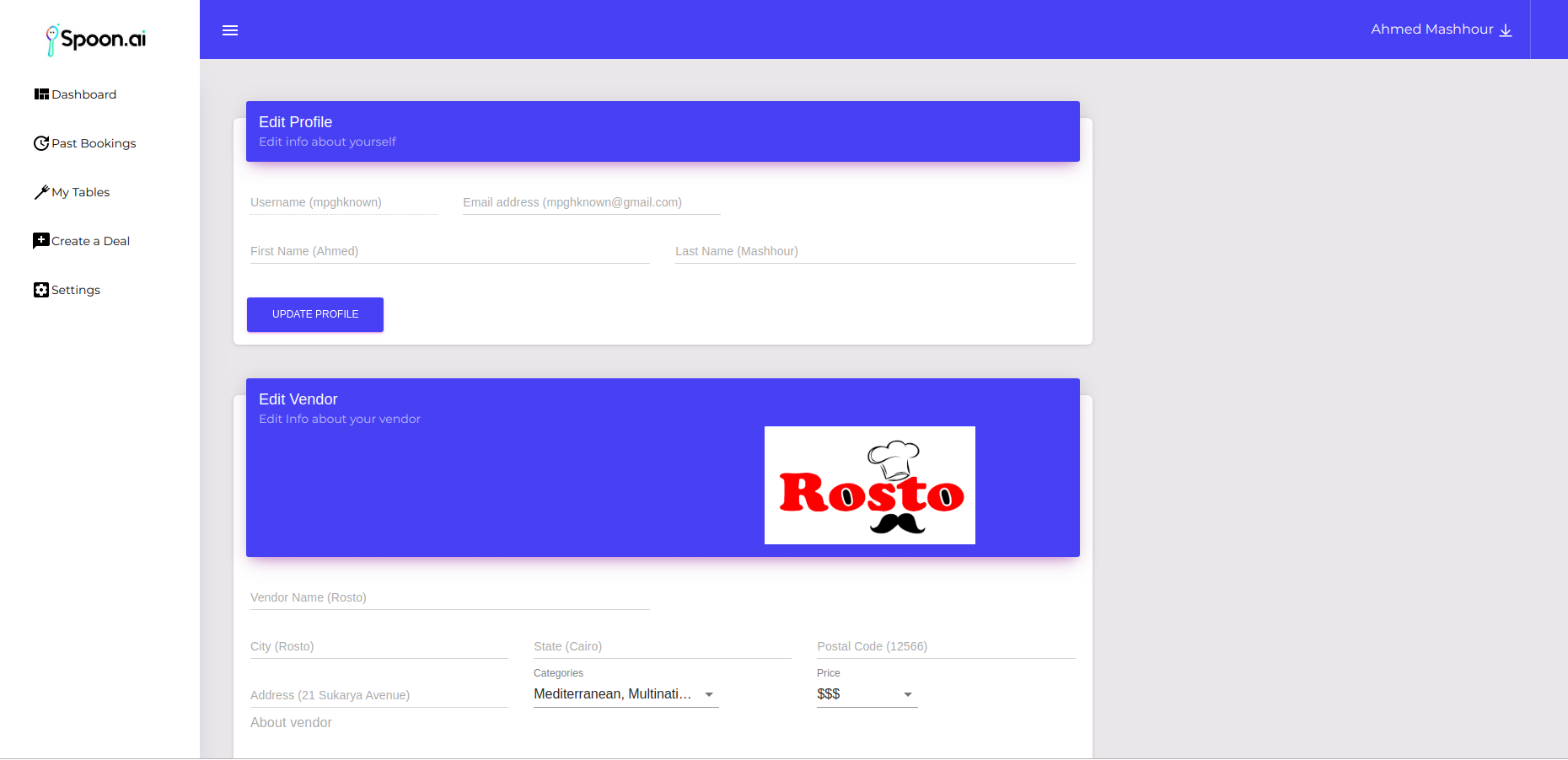The width and height of the screenshot is (1568, 760).
Task: Focus the Email address field
Action: pyautogui.click(x=592, y=202)
